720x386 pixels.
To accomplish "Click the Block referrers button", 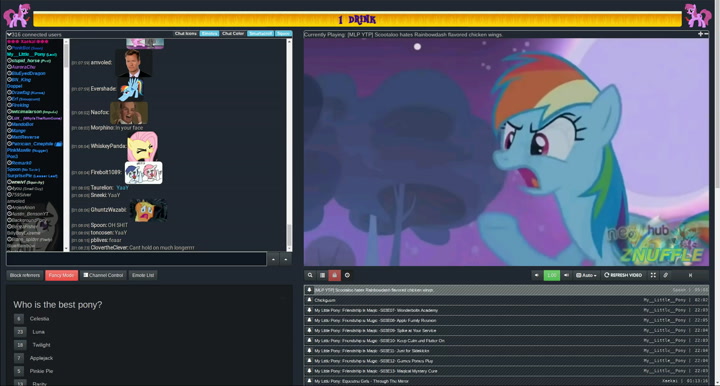I will tap(25, 275).
